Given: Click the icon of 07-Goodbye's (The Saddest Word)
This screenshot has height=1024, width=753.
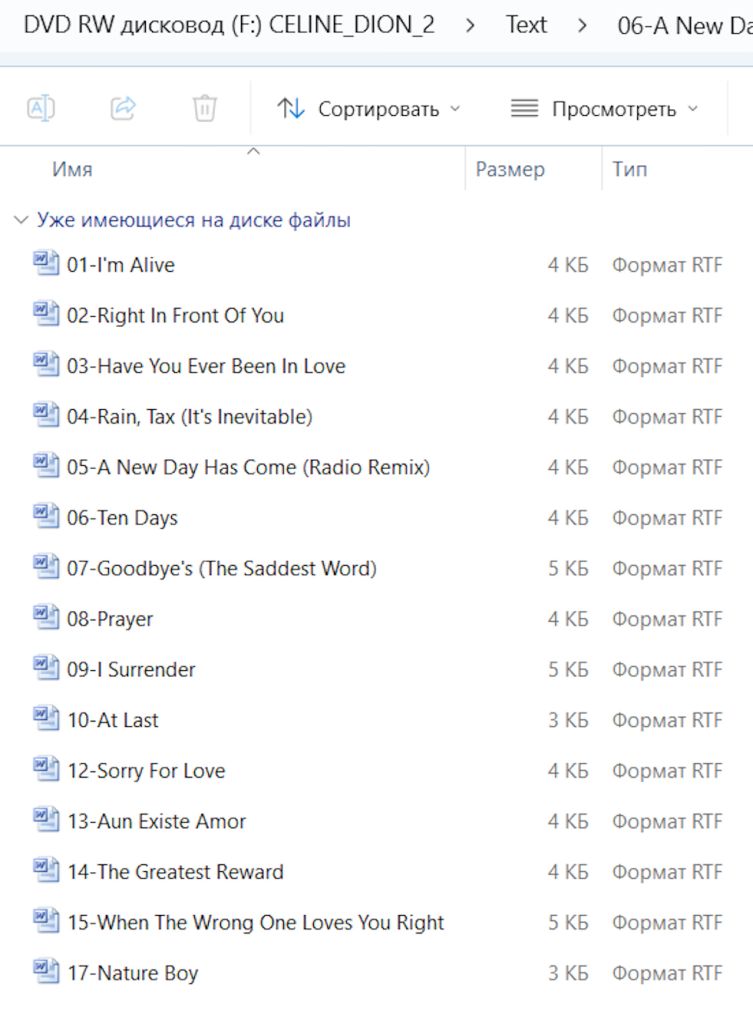Looking at the screenshot, I should pos(46,567).
